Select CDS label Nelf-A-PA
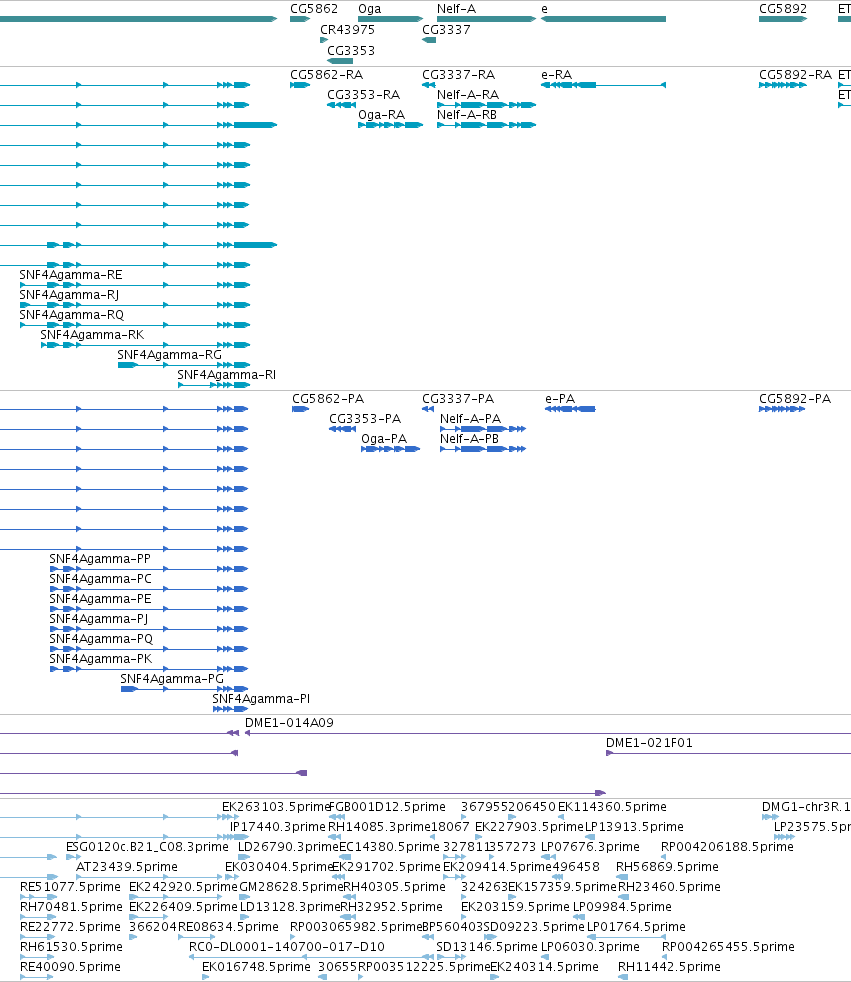 [470, 419]
